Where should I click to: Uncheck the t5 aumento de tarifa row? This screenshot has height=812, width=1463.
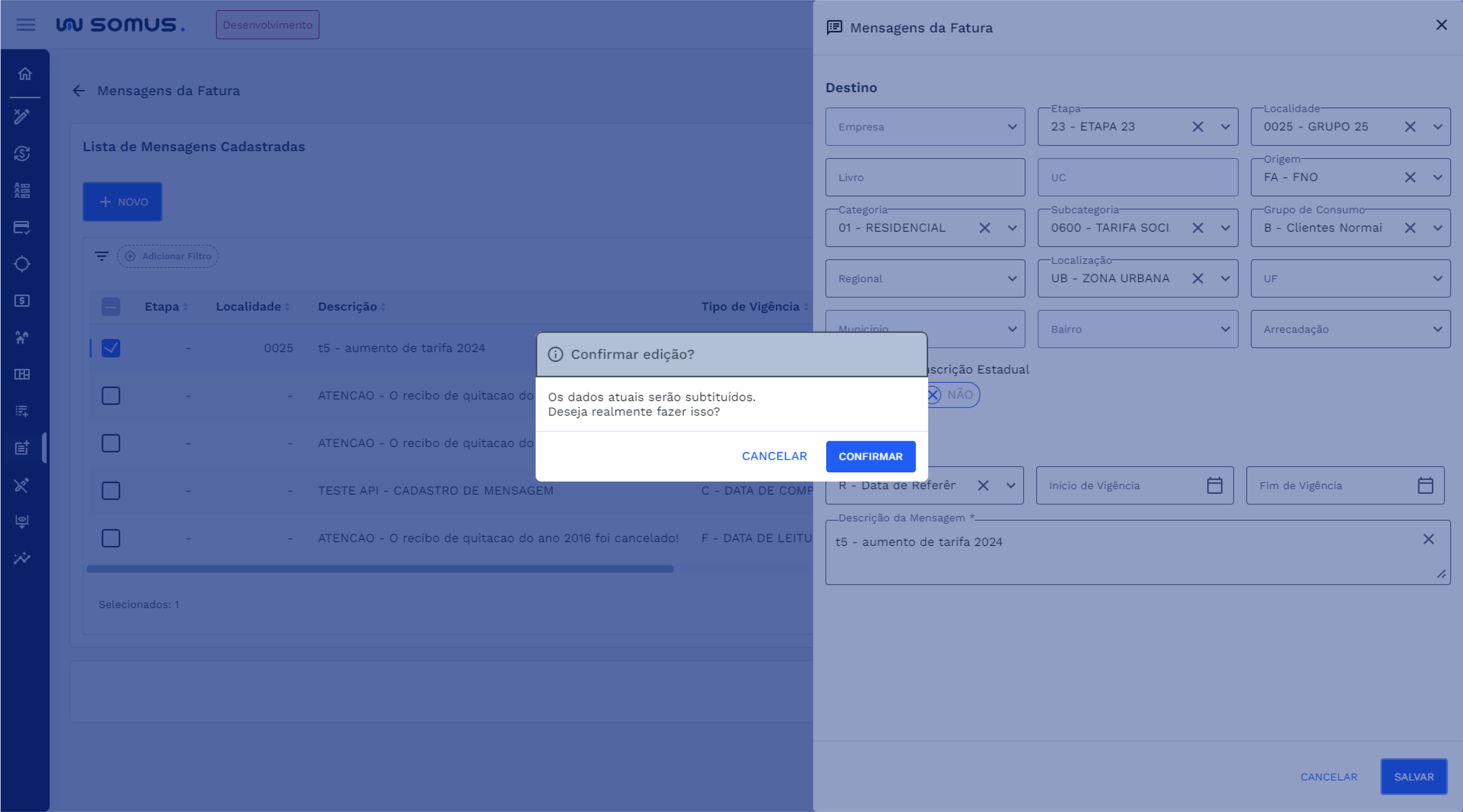pos(111,348)
